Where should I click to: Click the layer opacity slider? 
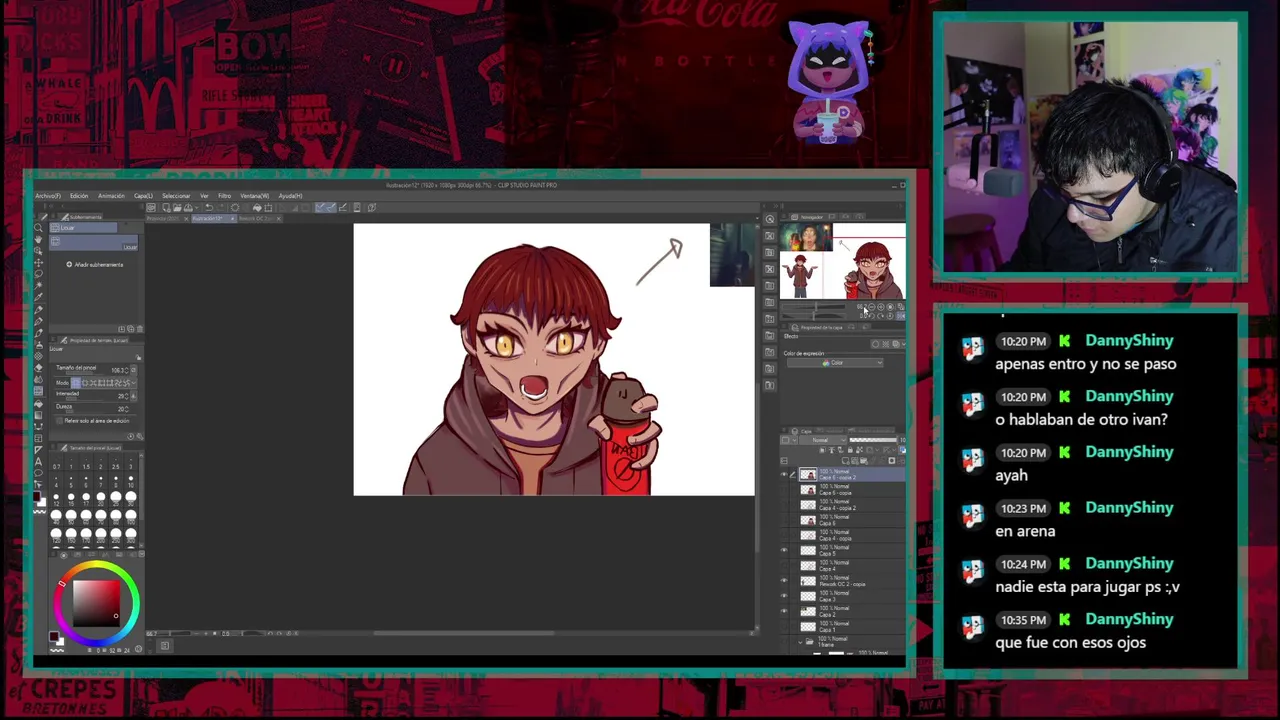[872, 440]
